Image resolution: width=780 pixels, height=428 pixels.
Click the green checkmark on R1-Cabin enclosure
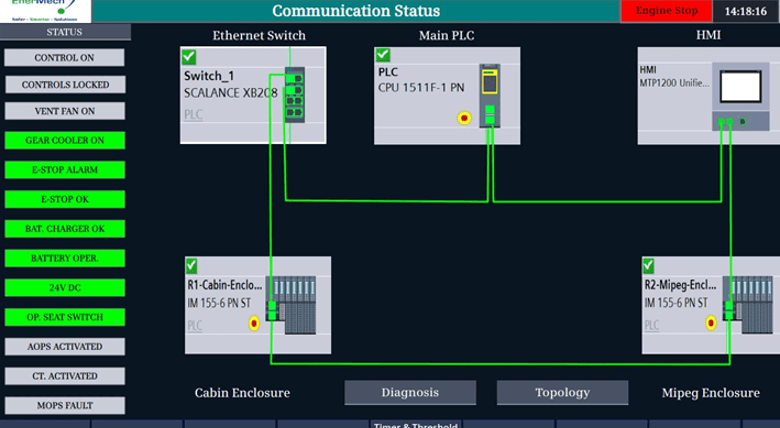tap(193, 265)
